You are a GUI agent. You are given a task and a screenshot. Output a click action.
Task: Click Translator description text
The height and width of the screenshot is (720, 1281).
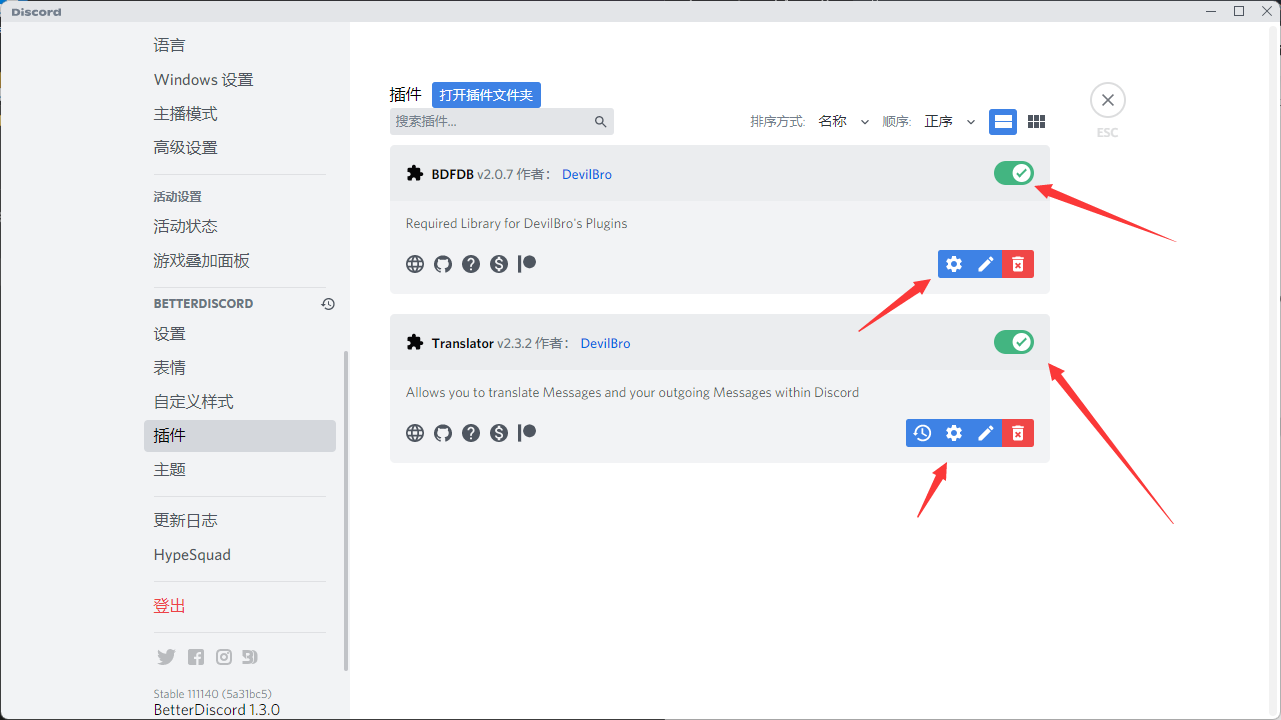pyautogui.click(x=632, y=392)
